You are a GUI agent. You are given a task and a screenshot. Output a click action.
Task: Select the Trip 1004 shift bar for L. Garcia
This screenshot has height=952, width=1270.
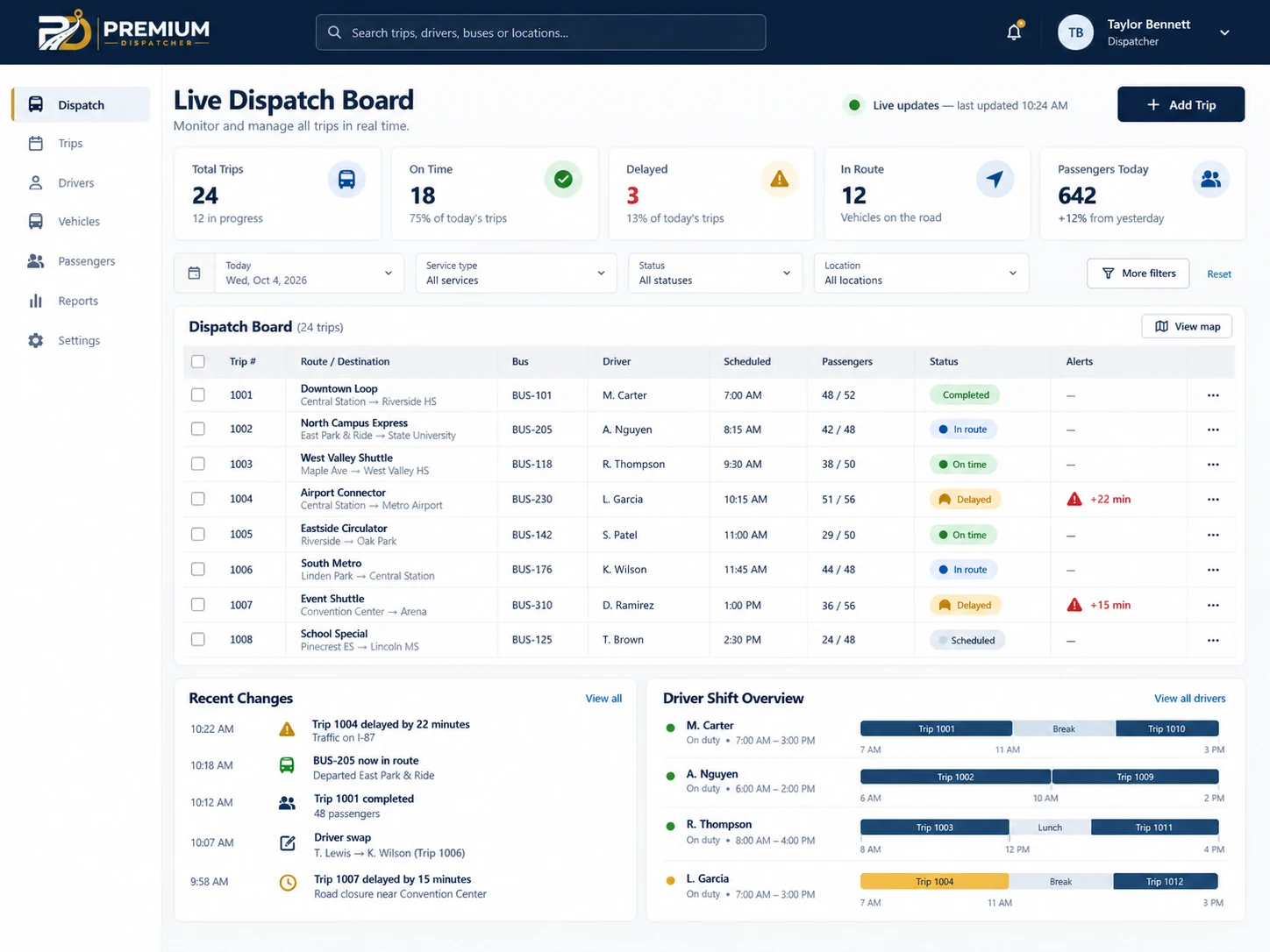click(x=934, y=882)
